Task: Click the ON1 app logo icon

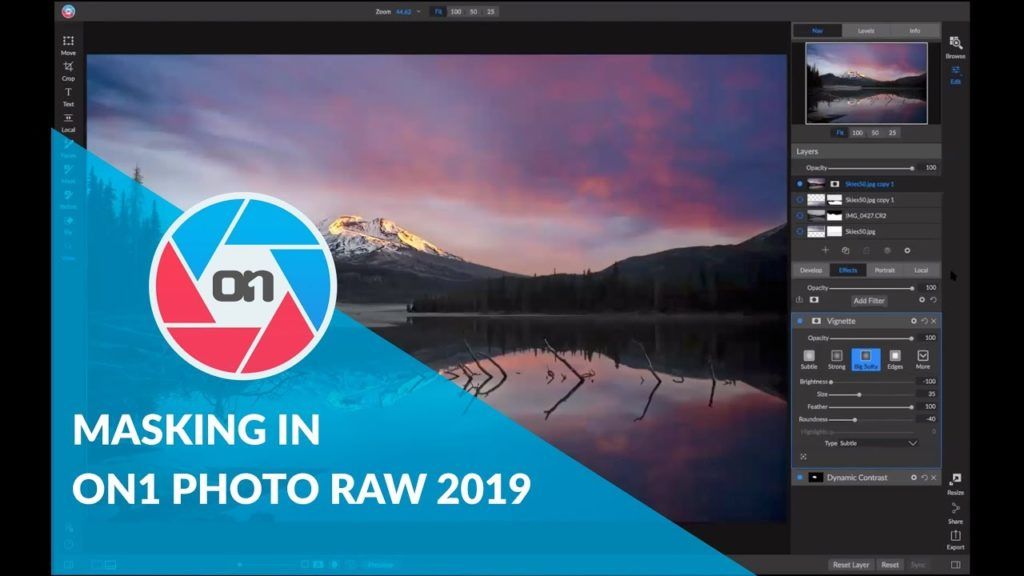Action: 68,11
